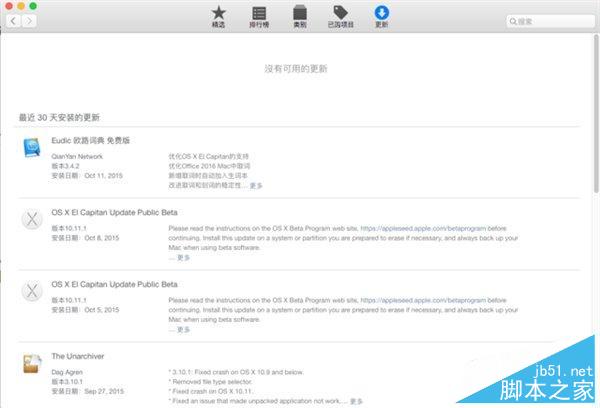Open the Categories (类别) tab
The height and width of the screenshot is (408, 600).
300,17
